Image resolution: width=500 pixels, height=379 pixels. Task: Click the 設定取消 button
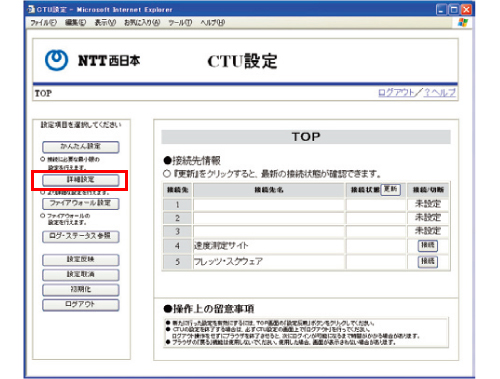pos(81,275)
